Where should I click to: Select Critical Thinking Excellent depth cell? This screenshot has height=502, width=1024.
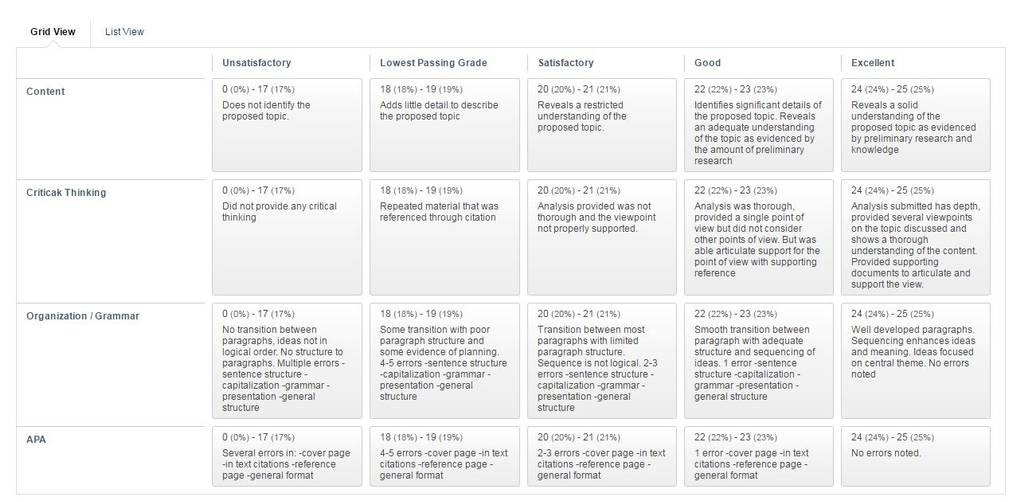tap(916, 238)
